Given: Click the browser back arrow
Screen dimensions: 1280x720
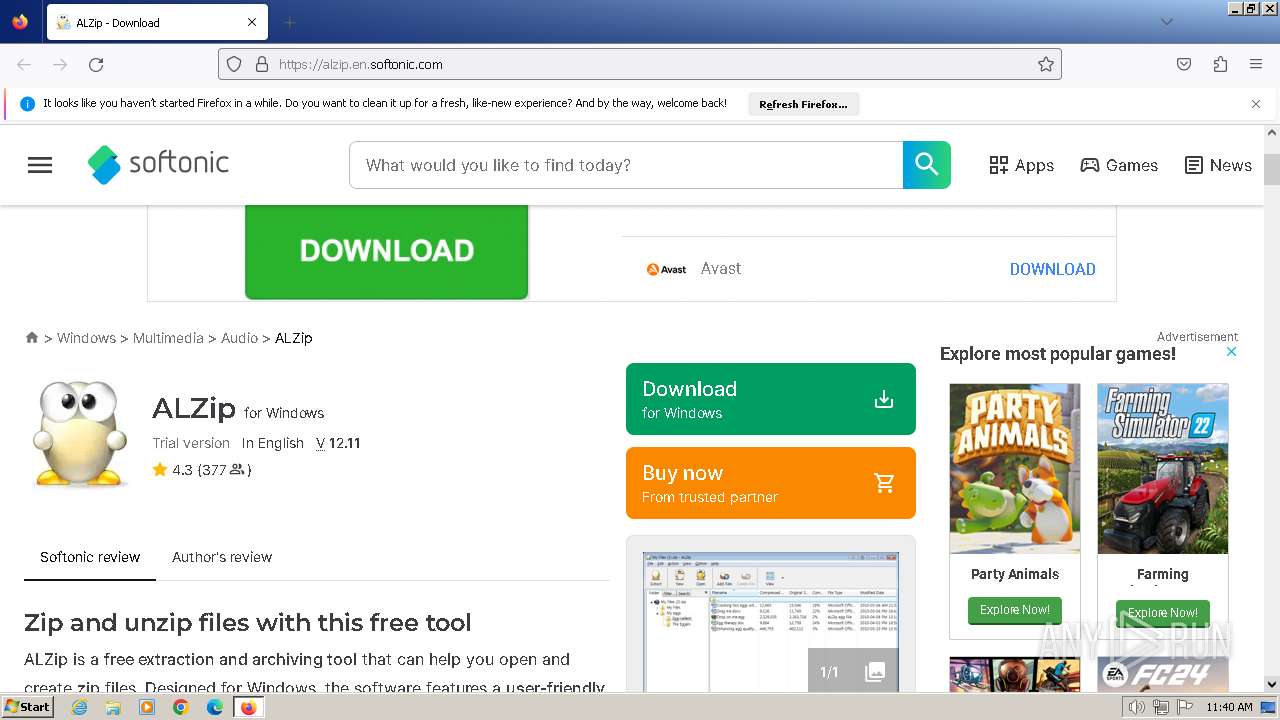Looking at the screenshot, I should [24, 64].
